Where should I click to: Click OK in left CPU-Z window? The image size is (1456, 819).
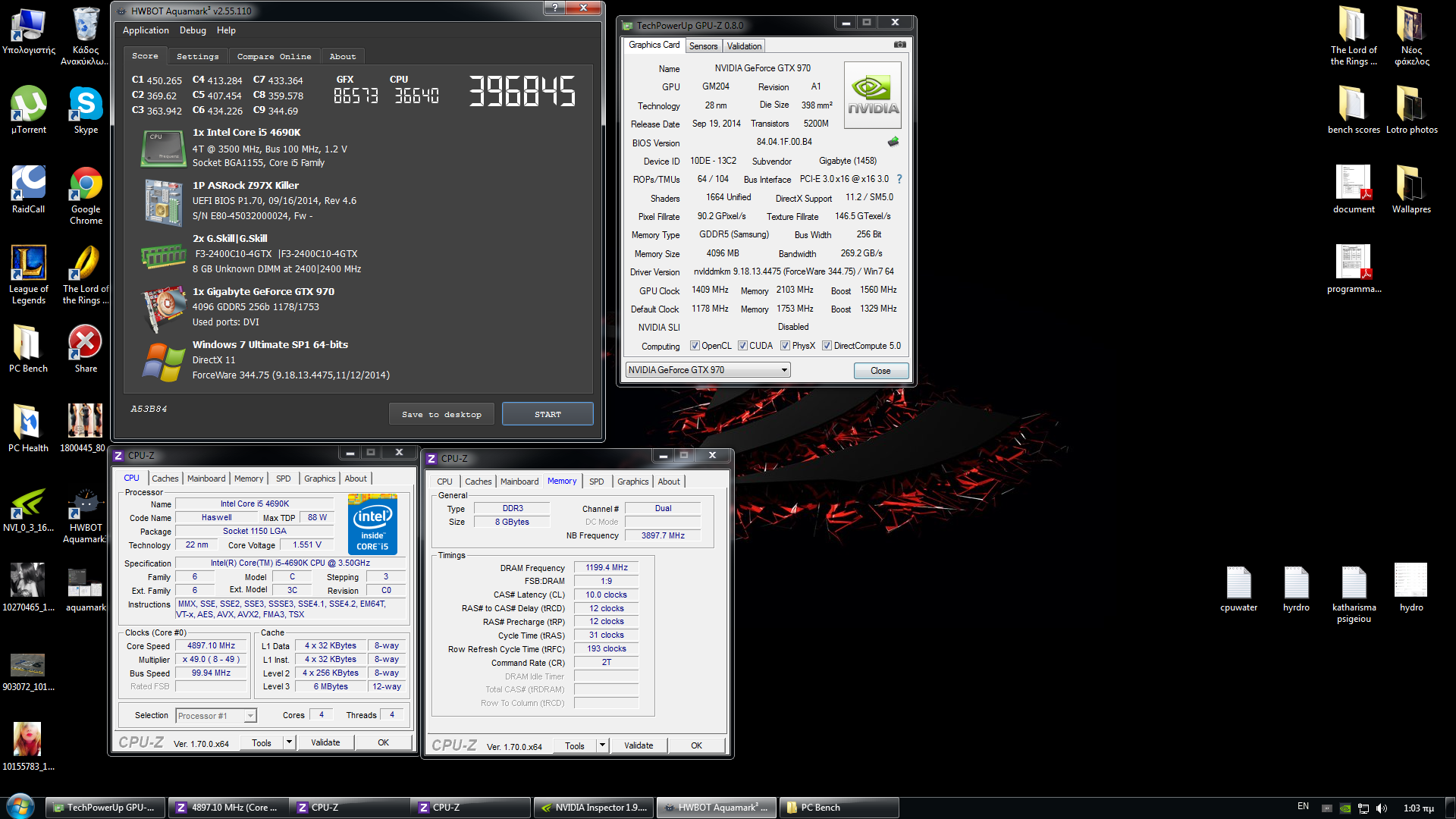click(383, 742)
